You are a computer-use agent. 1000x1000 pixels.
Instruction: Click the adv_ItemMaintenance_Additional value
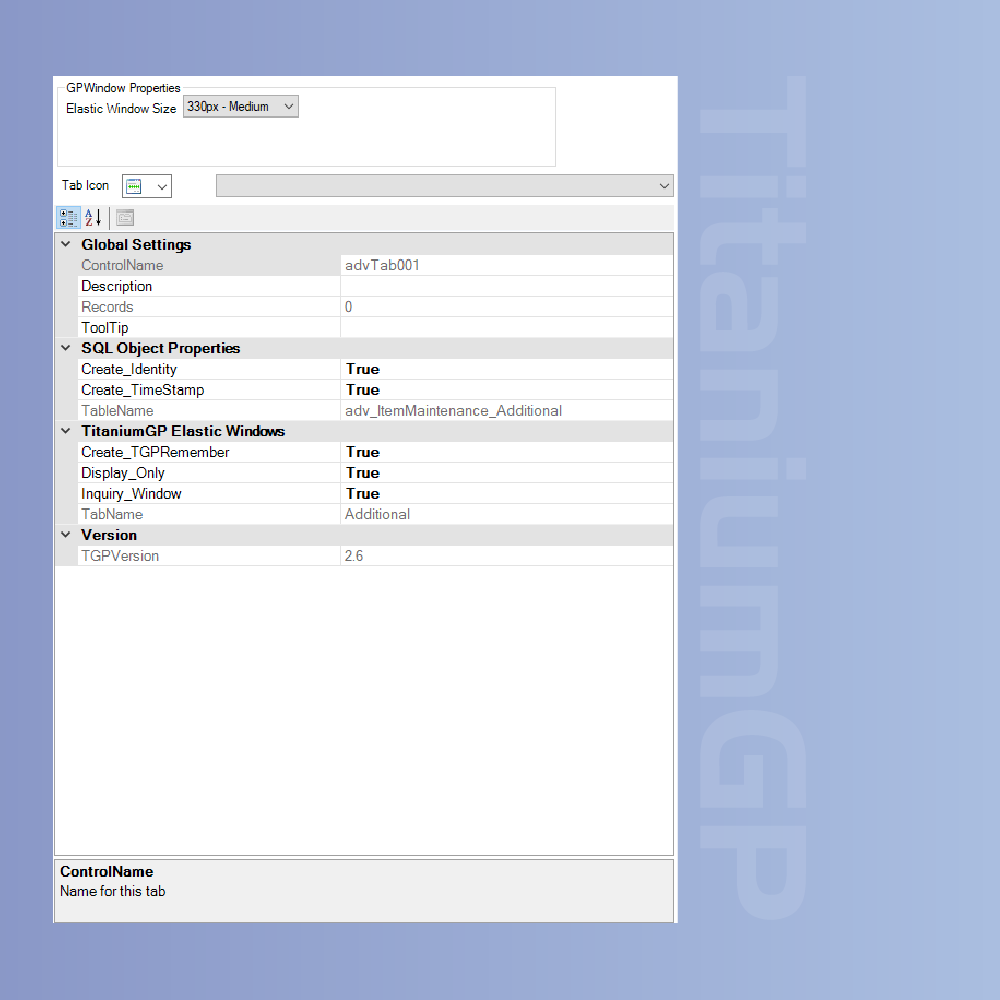(453, 411)
